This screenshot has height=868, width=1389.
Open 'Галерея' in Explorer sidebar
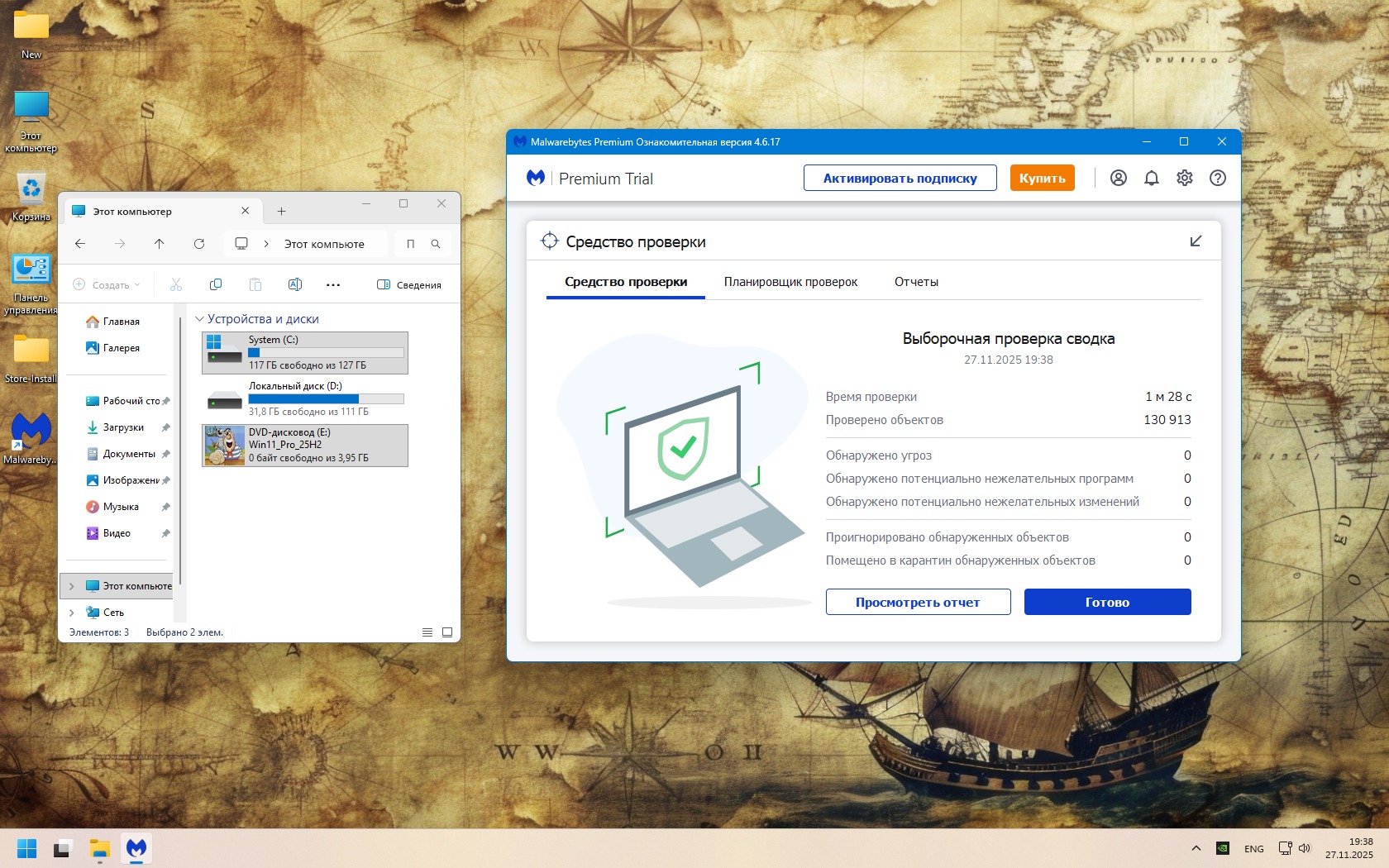[x=114, y=348]
